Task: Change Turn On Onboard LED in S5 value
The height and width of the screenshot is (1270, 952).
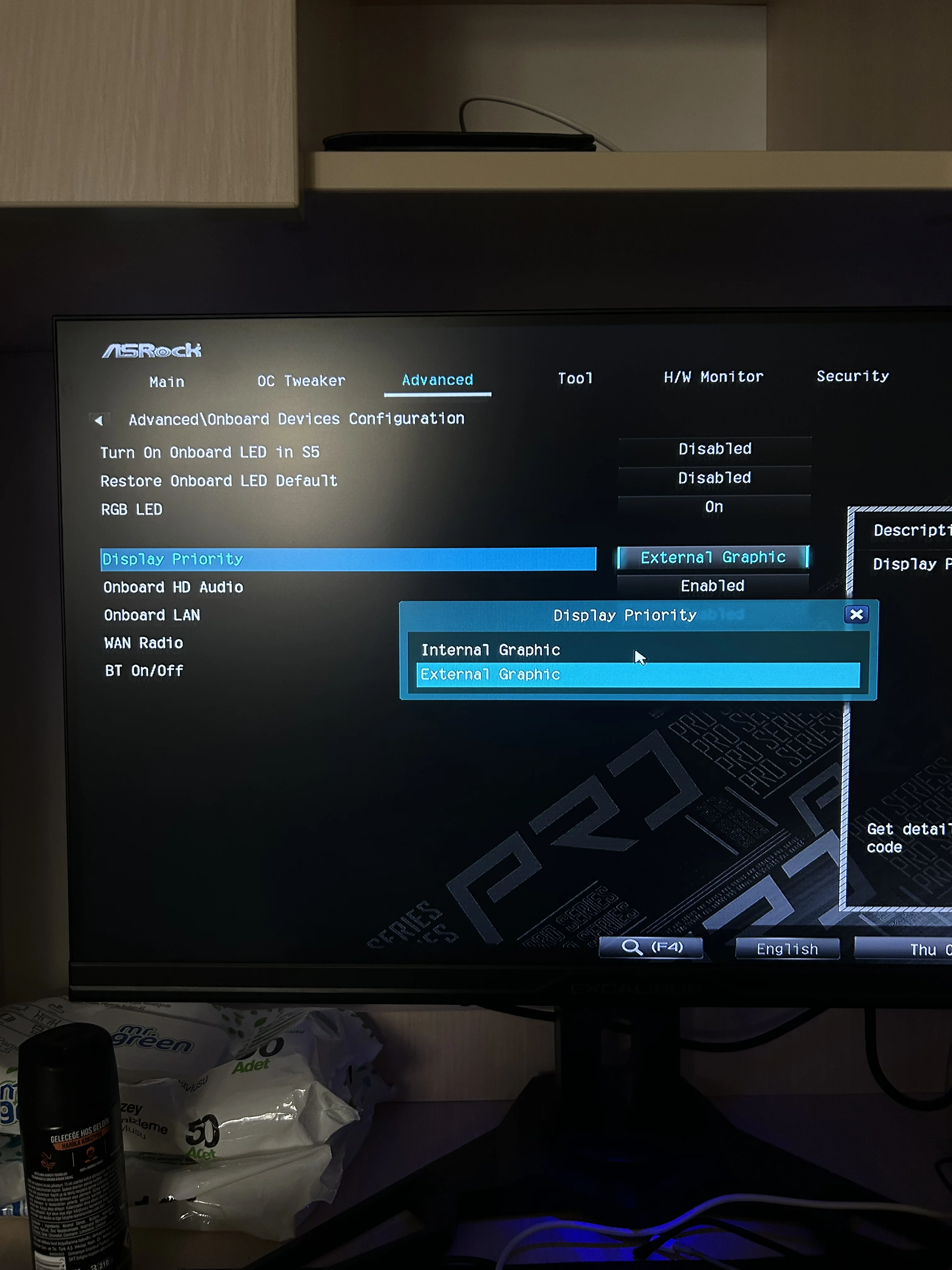Action: point(714,449)
